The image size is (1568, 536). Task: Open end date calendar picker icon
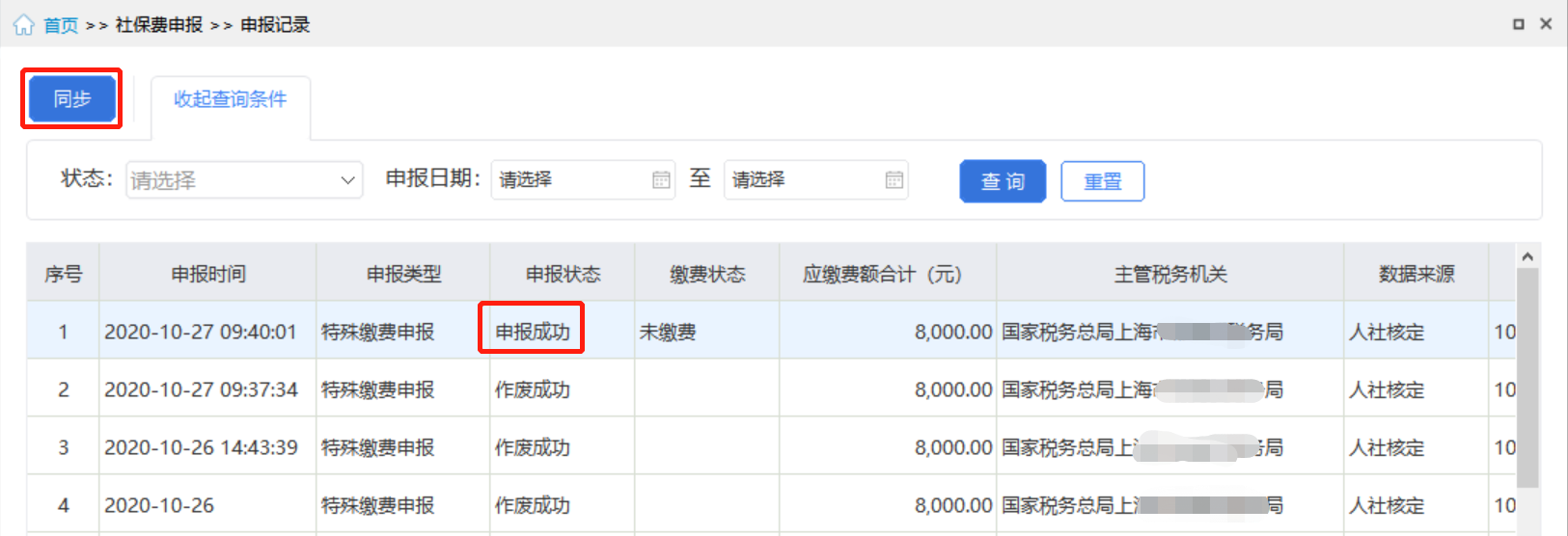coord(894,180)
